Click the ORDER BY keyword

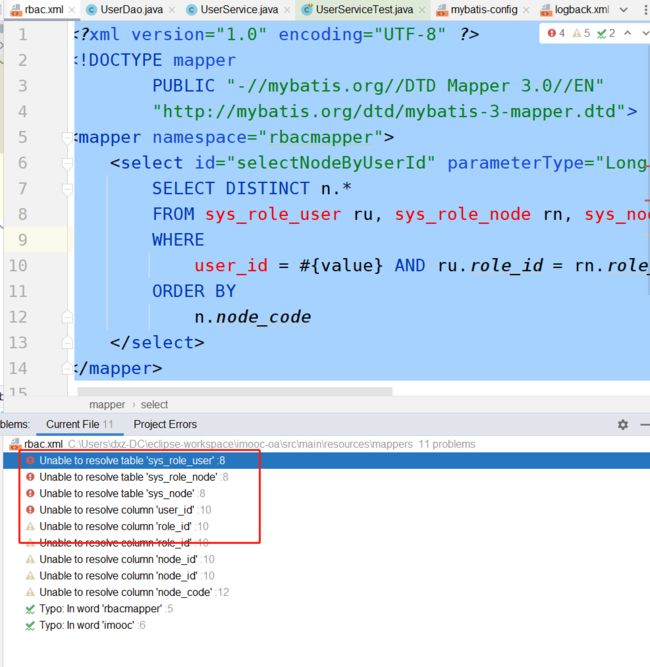coord(194,291)
